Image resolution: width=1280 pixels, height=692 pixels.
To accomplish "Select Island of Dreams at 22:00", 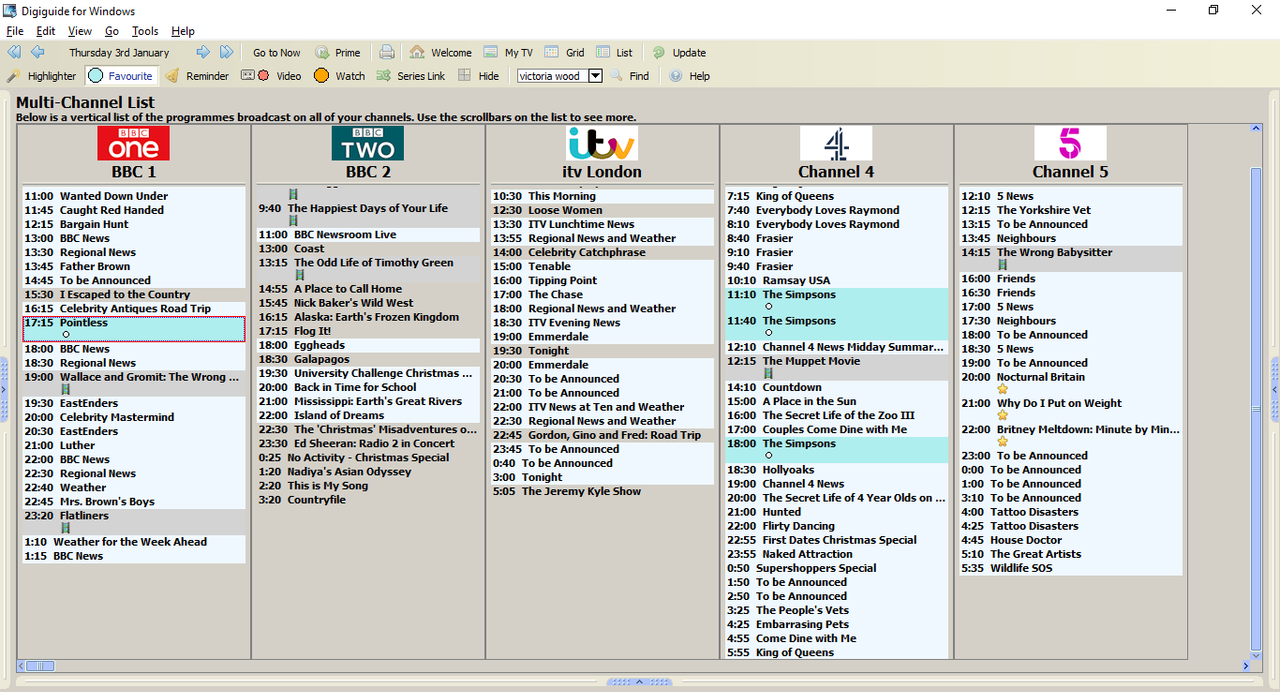I will coord(368,416).
